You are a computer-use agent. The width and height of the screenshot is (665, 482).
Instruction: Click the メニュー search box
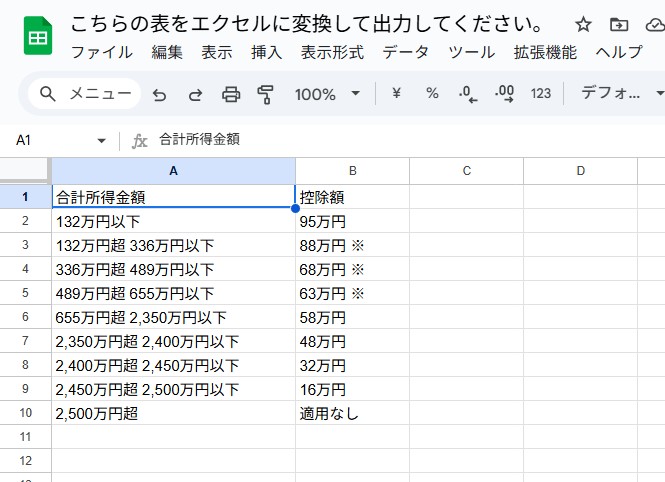point(85,94)
